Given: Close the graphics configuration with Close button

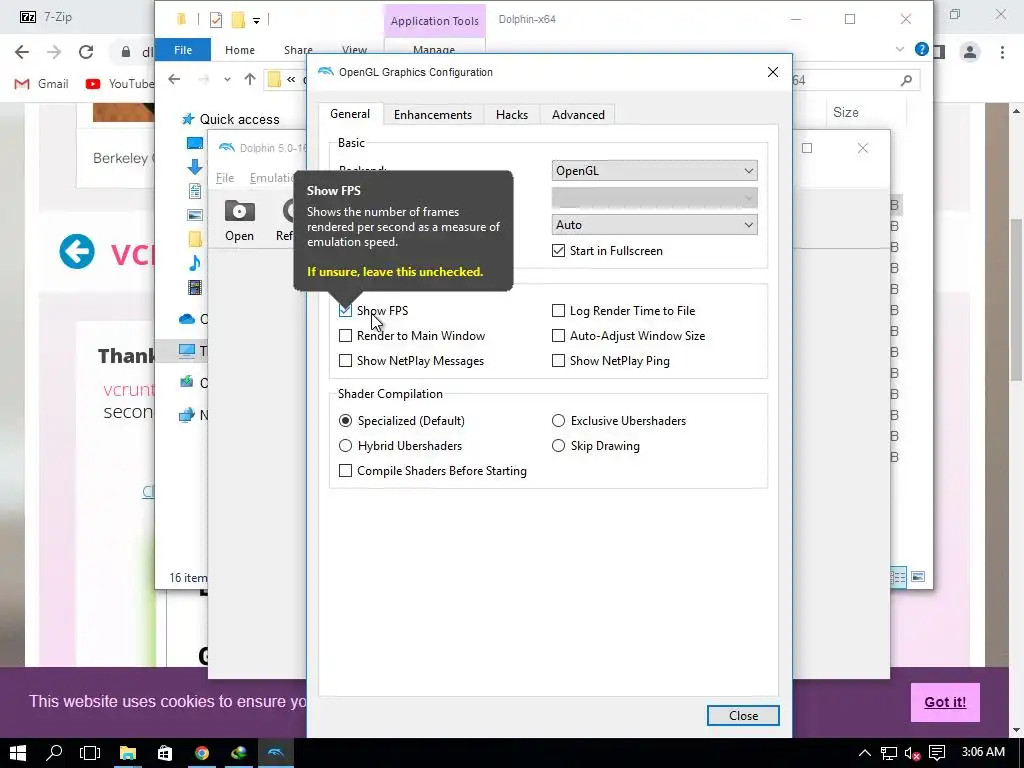Looking at the screenshot, I should coord(743,716).
